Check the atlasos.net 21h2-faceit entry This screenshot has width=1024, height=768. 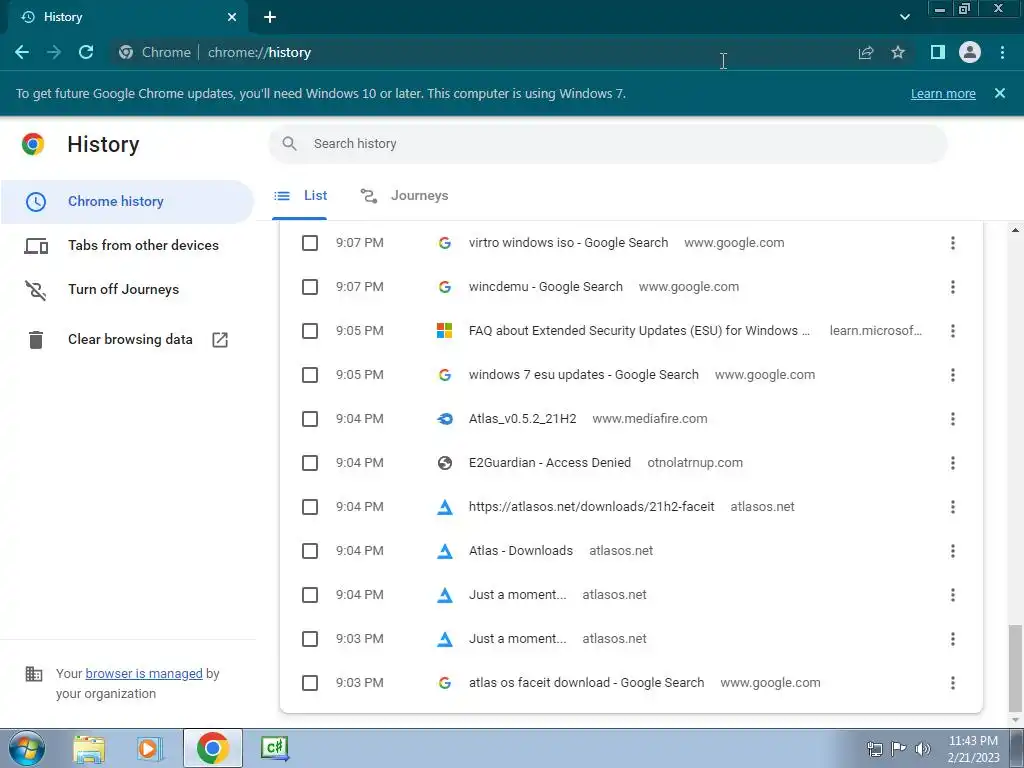(x=310, y=507)
